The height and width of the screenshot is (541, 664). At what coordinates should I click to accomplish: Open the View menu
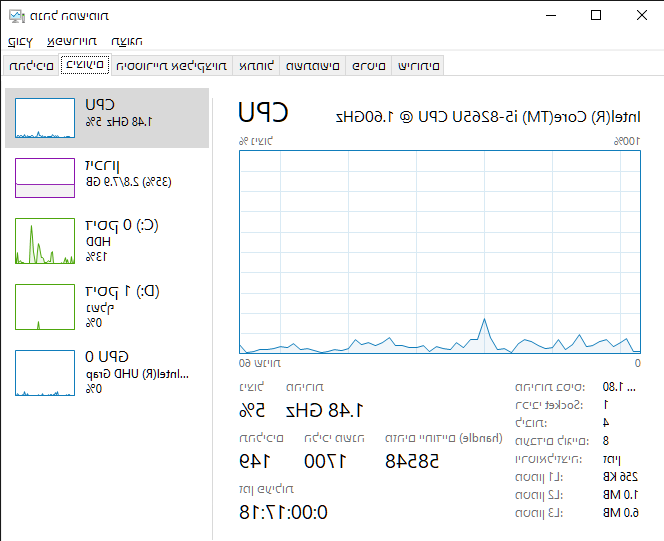127,41
